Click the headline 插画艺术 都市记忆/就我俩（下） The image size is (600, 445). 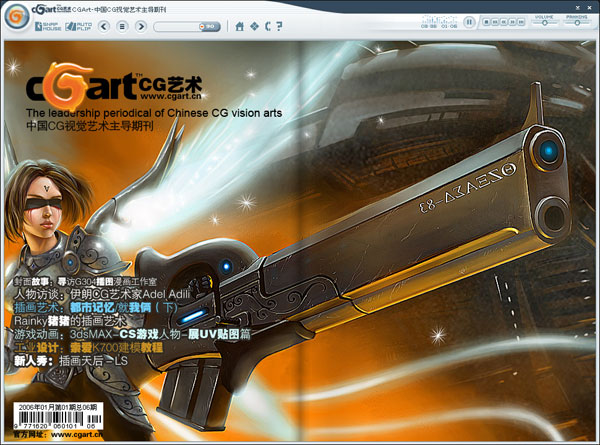tap(96, 308)
